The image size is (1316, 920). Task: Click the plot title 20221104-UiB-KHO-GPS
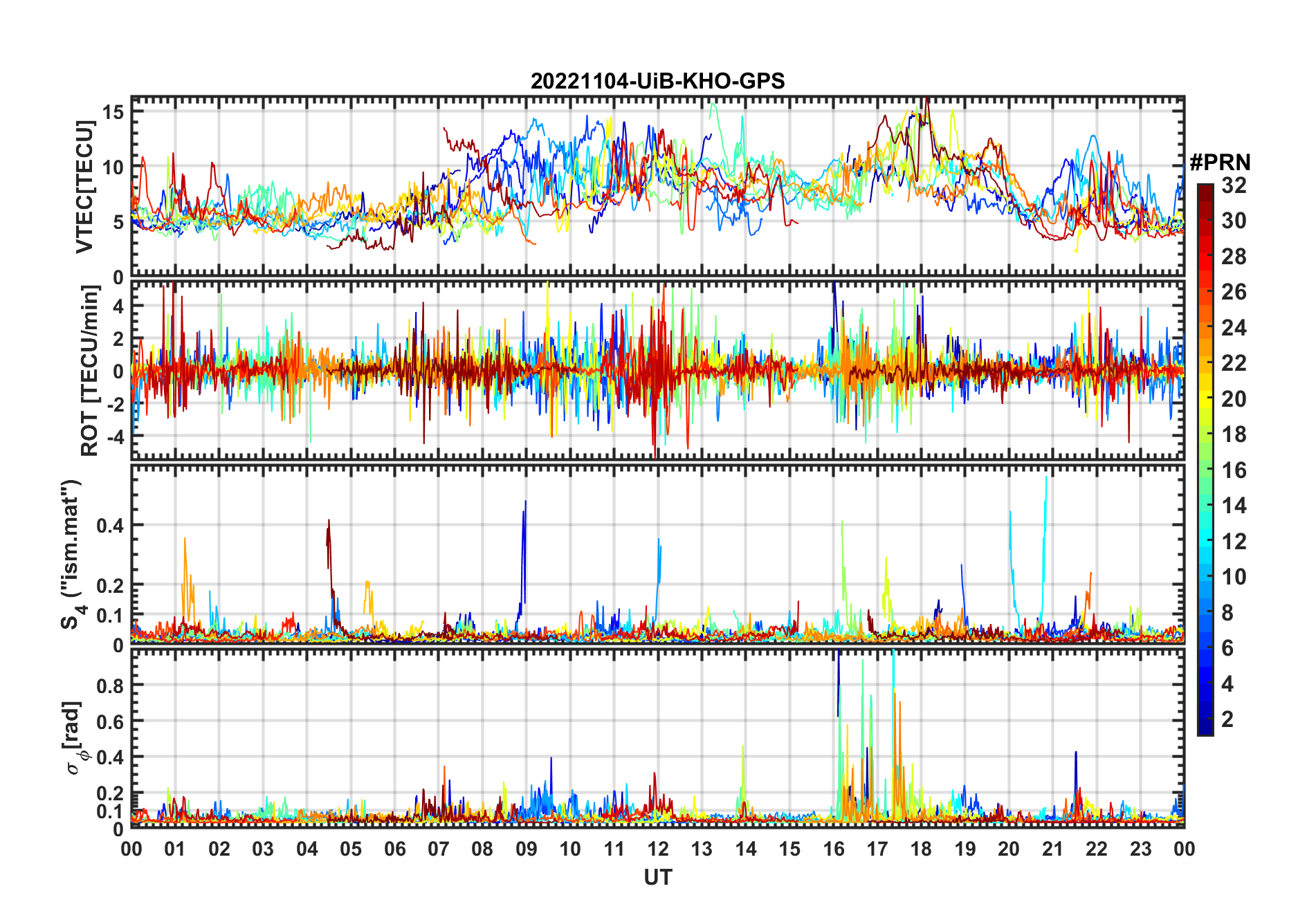click(x=657, y=82)
